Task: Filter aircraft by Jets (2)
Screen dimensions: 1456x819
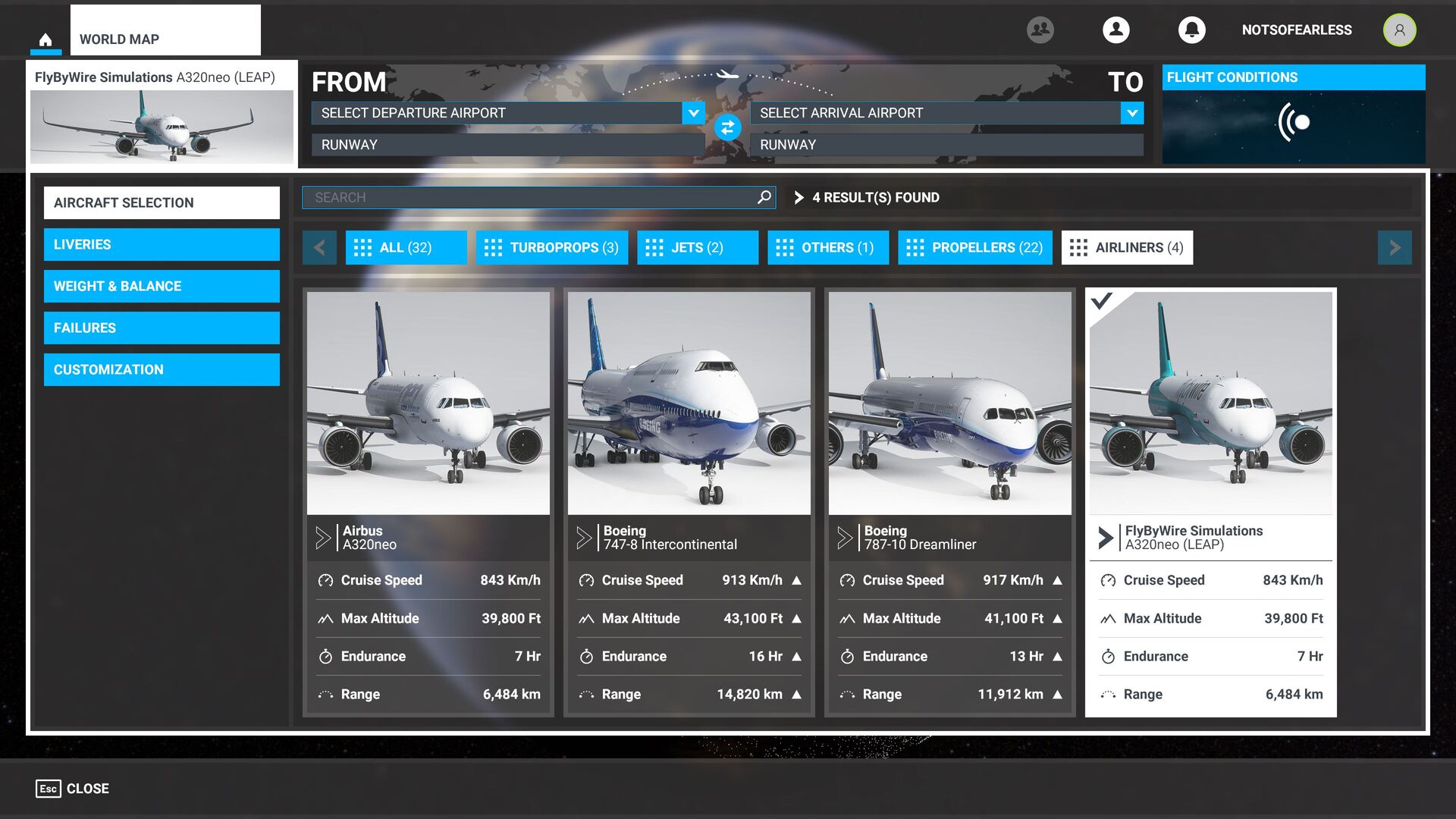Action: pyautogui.click(x=697, y=248)
